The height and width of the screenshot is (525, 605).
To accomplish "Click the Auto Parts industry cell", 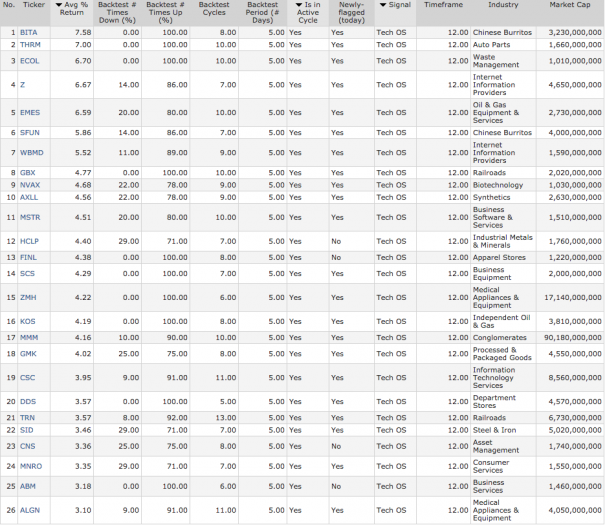I will click(x=492, y=45).
